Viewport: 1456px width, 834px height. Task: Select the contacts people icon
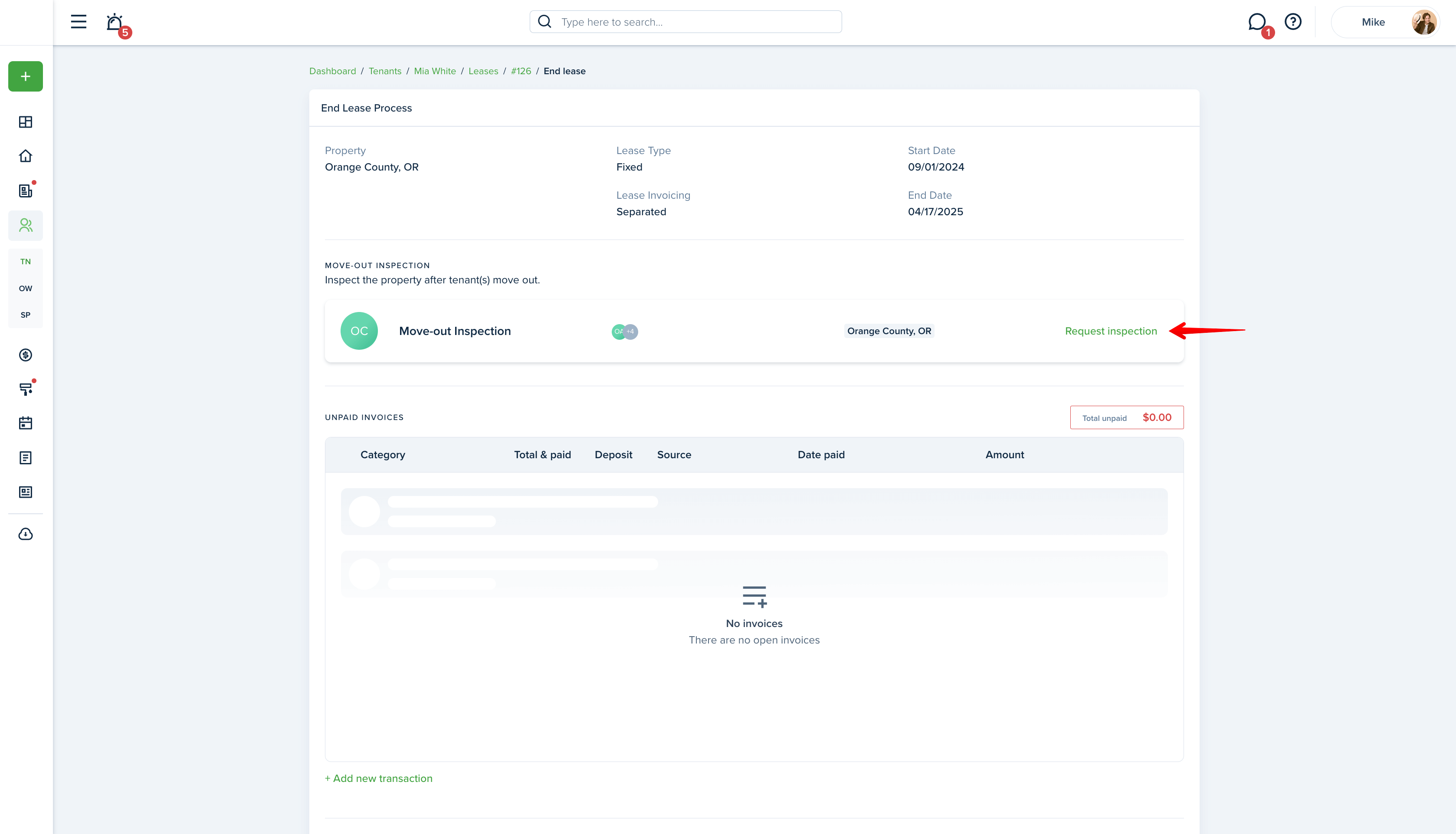pyautogui.click(x=25, y=225)
